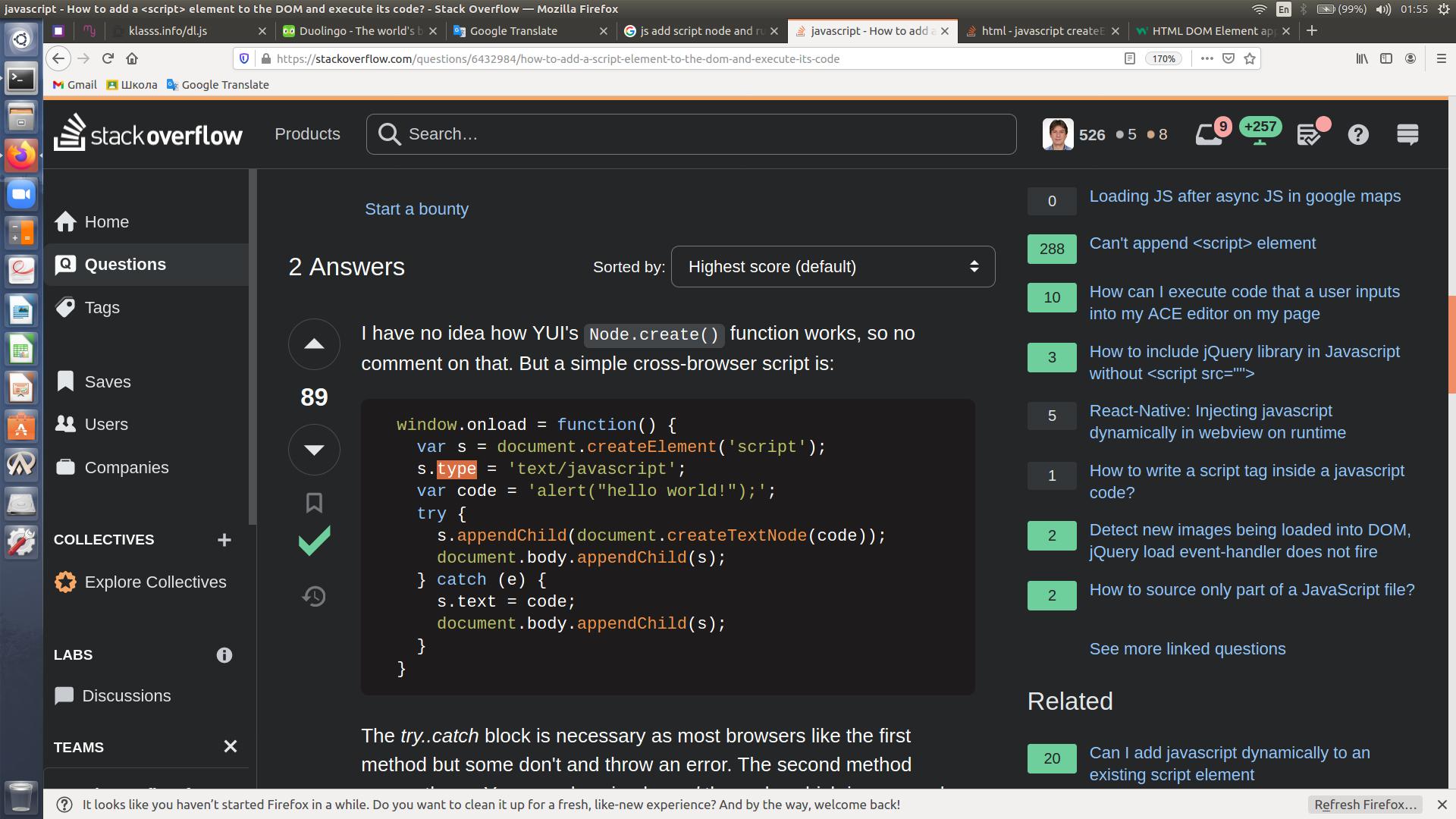The image size is (1456, 819).
Task: Toggle Firefox reader view
Action: (x=1129, y=58)
